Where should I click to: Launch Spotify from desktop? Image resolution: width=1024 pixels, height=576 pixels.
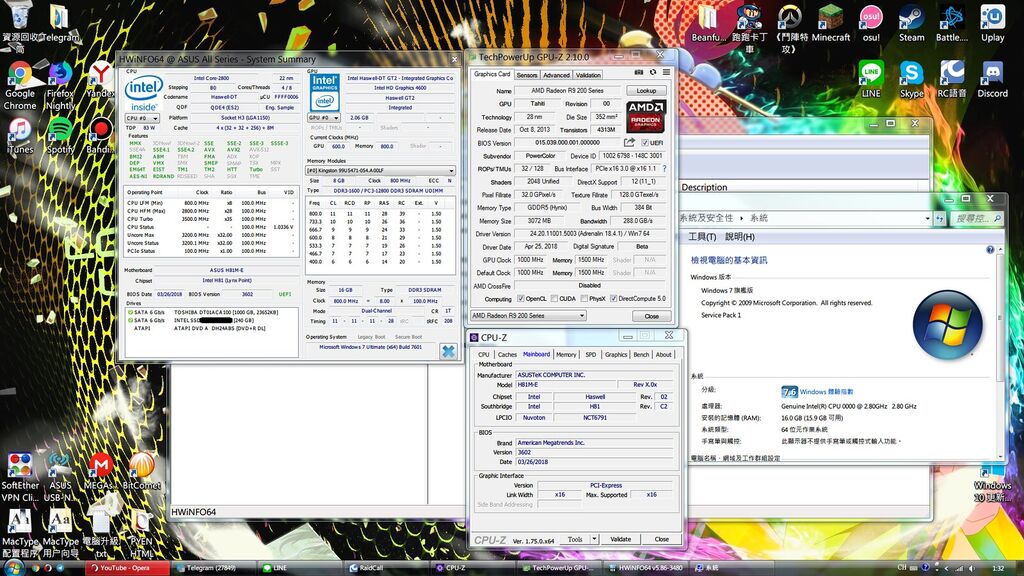pos(60,136)
